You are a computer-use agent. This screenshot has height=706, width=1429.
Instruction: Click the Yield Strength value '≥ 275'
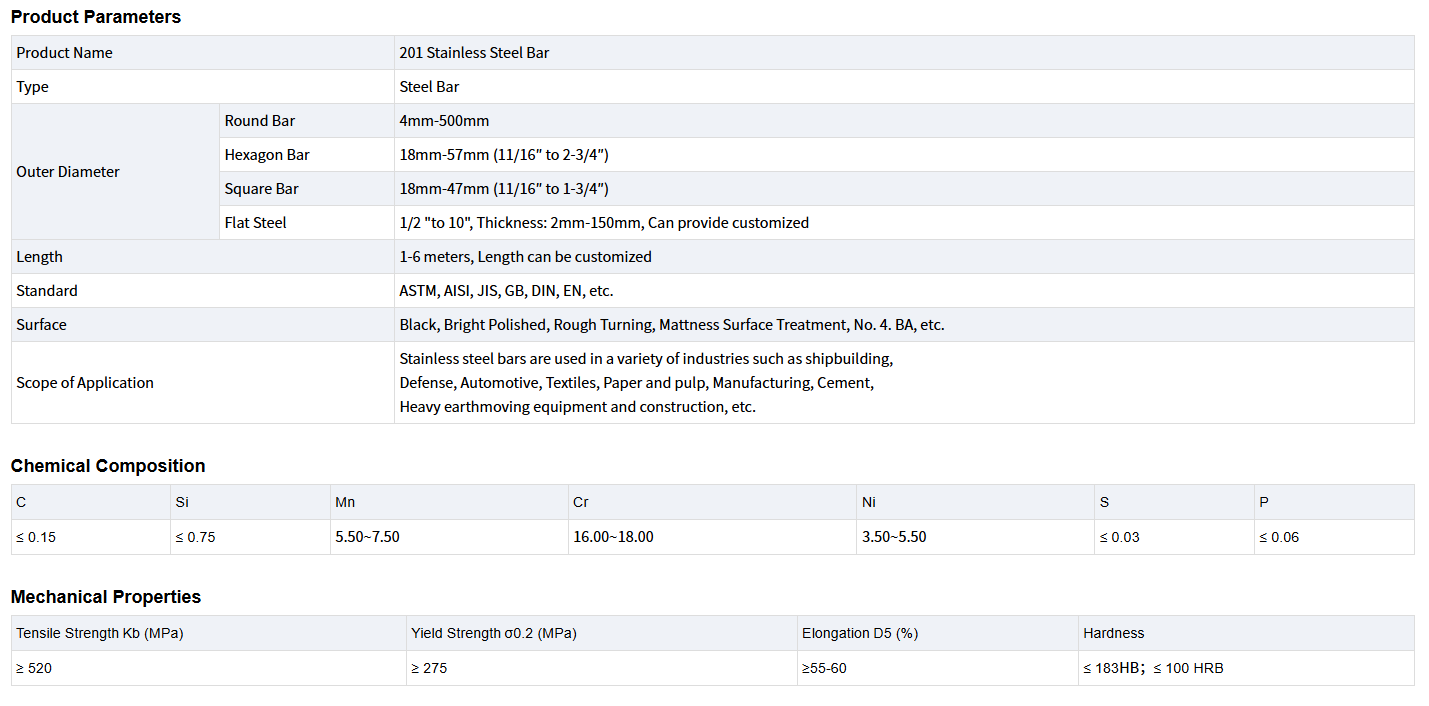click(x=429, y=668)
